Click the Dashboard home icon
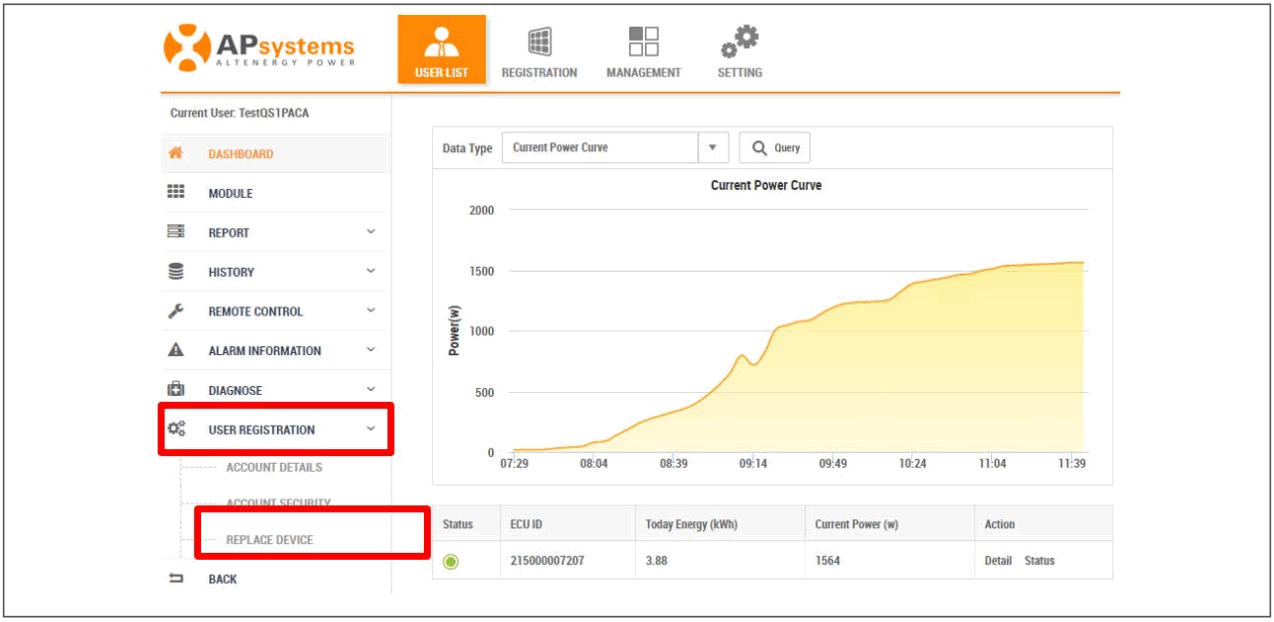1274x622 pixels. pyautogui.click(x=176, y=153)
